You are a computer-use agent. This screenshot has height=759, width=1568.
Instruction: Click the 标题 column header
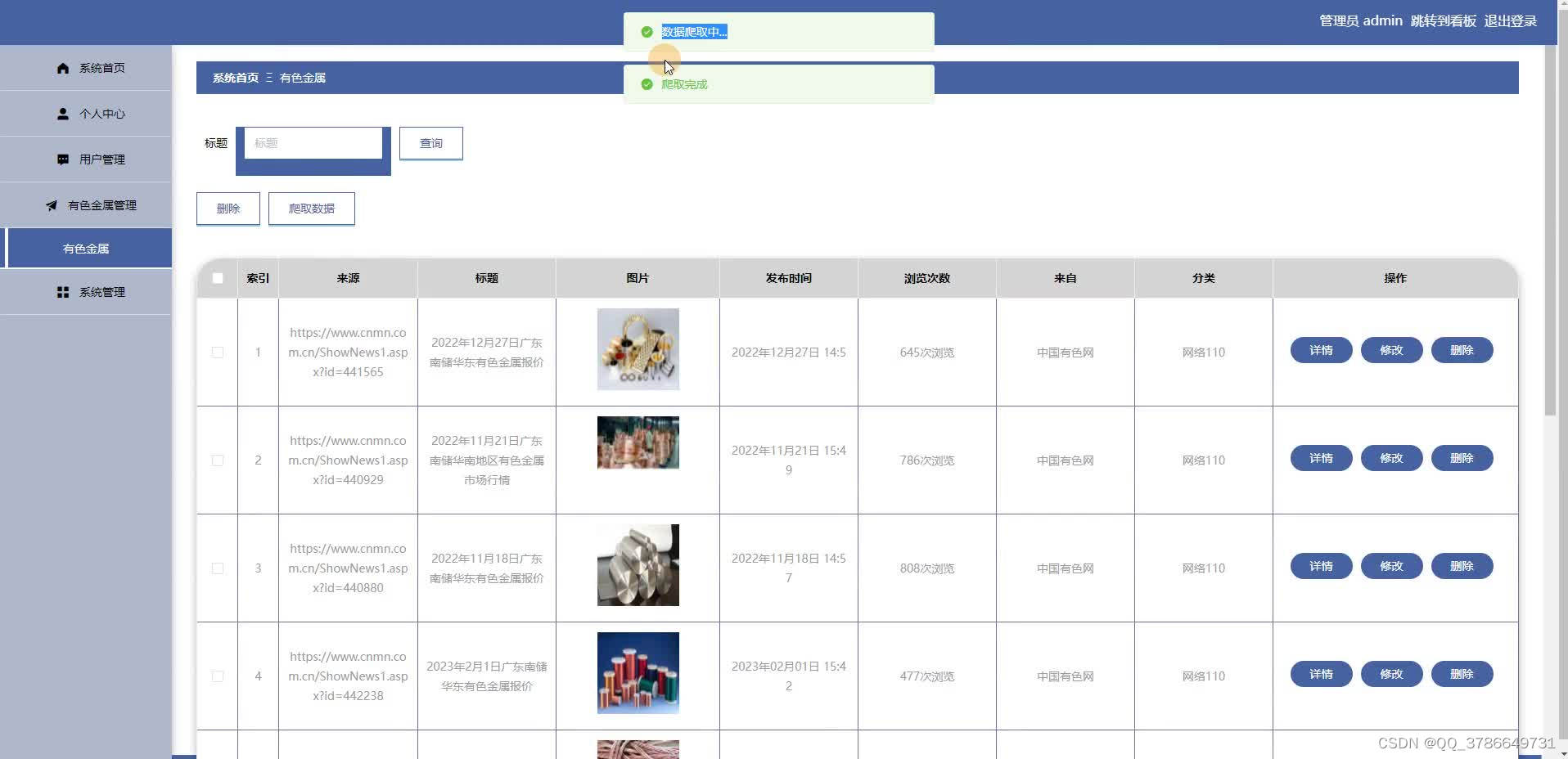click(x=487, y=278)
